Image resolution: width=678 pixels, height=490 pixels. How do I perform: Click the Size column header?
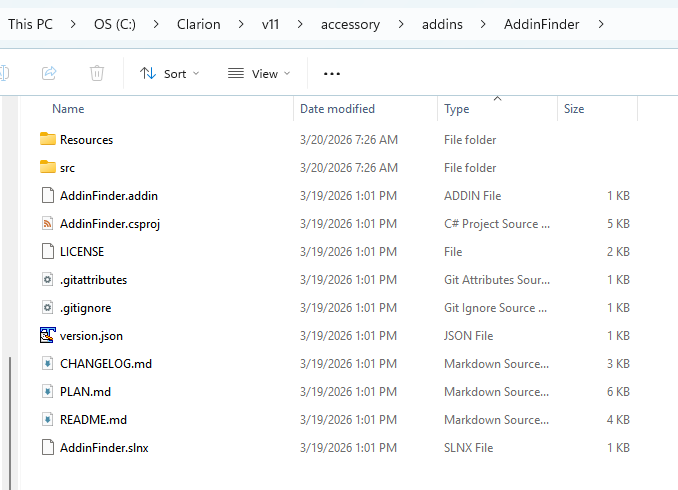coord(574,109)
